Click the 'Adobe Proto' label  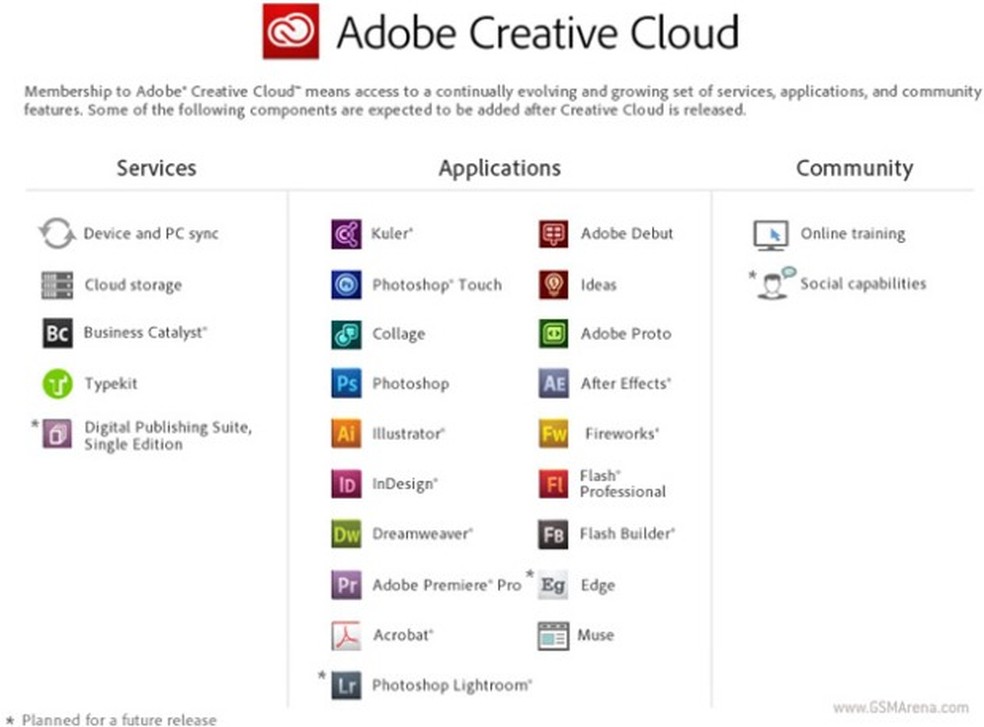coord(626,334)
